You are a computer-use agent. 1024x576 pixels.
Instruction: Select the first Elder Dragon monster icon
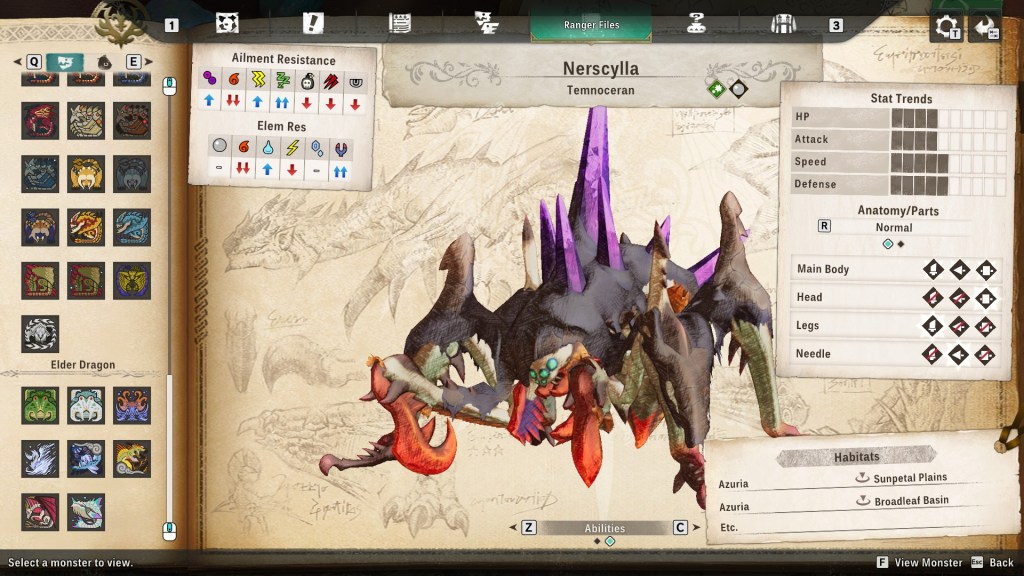(x=40, y=405)
